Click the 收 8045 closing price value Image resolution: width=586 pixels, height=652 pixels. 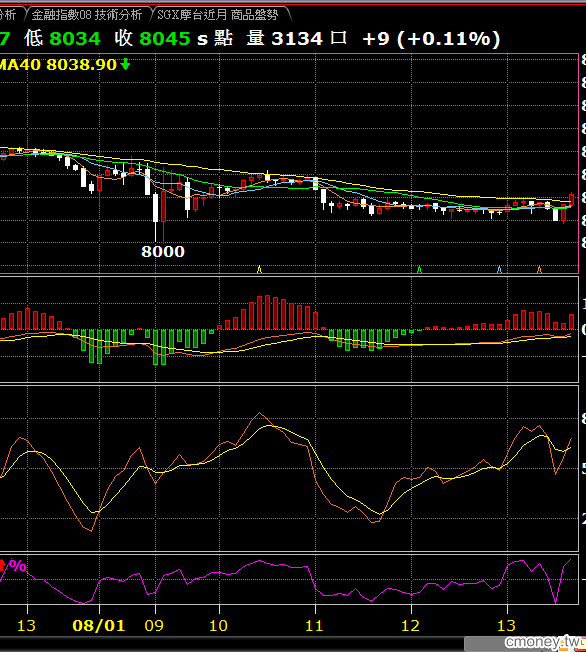(x=152, y=38)
